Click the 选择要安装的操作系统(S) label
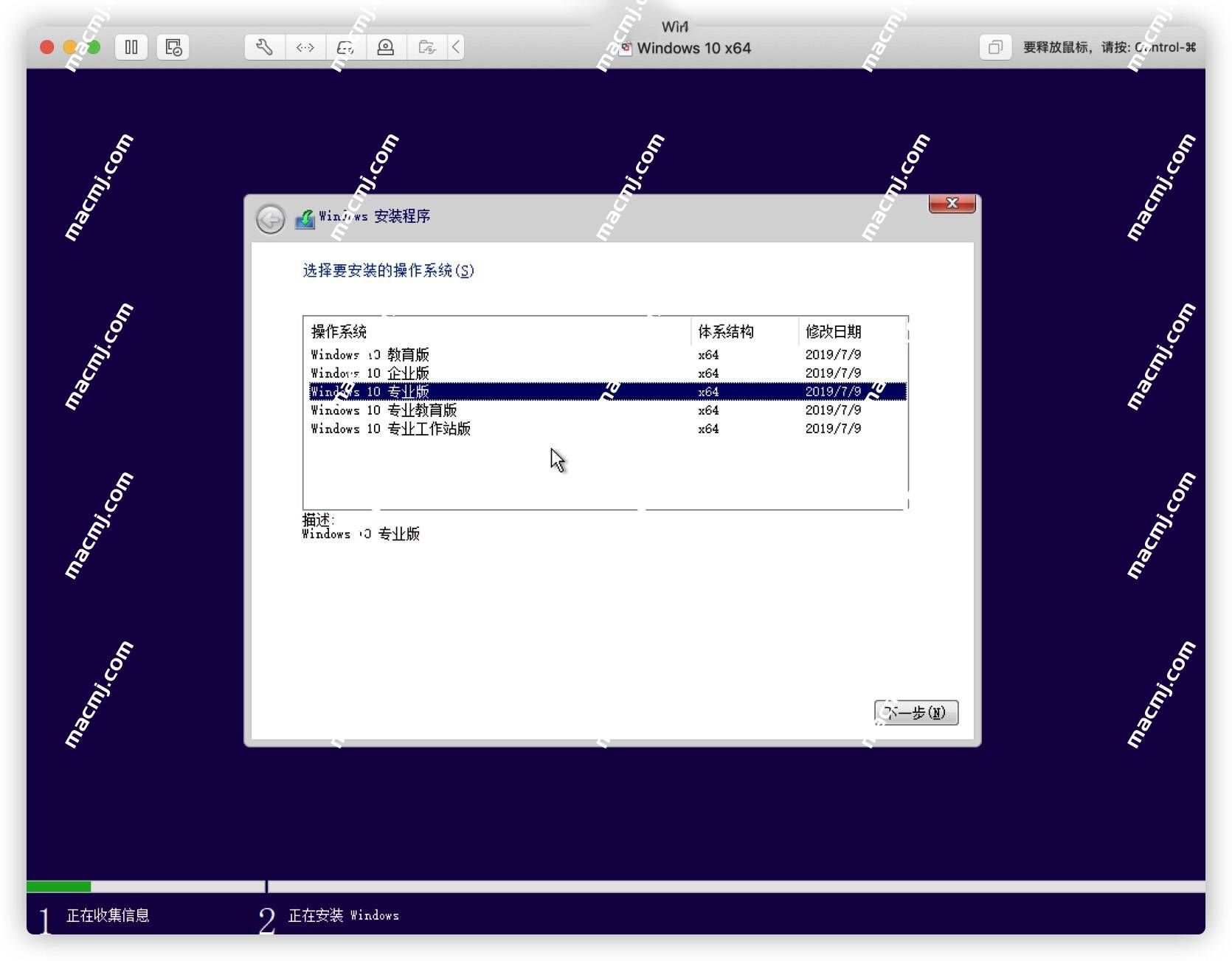This screenshot has width=1232, height=961. point(388,270)
